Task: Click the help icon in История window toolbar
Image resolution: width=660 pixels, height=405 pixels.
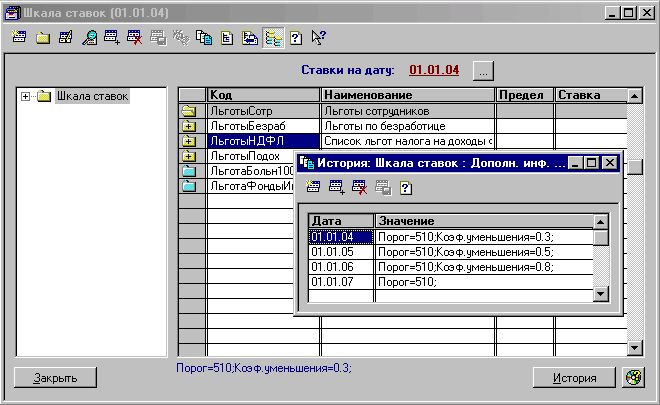Action: point(406,187)
